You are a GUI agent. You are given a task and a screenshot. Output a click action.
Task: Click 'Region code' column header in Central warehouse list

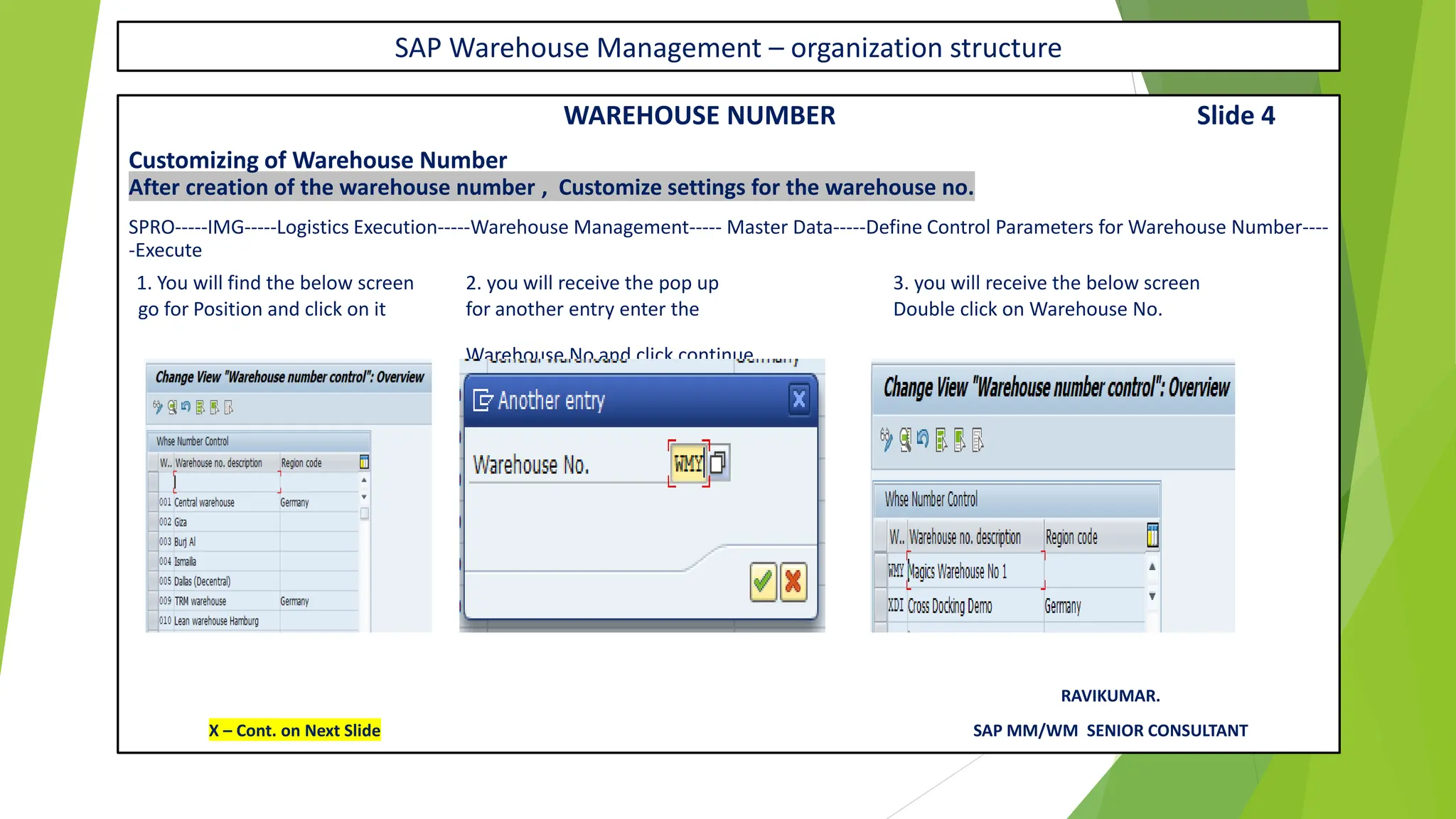(x=319, y=463)
